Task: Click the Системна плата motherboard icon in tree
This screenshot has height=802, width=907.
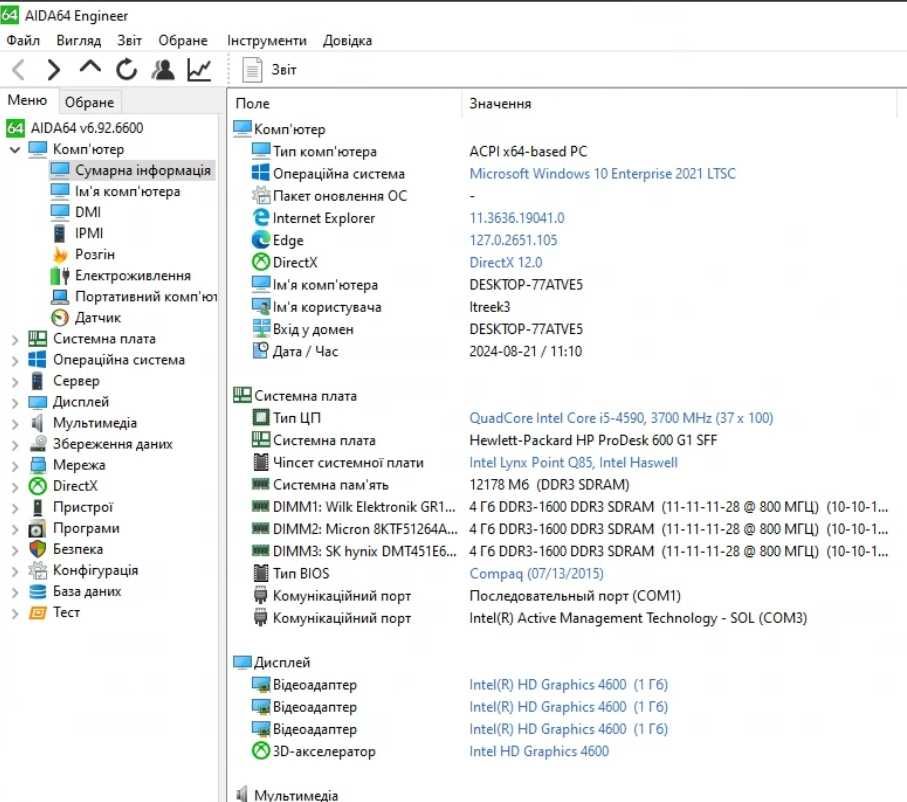Action: [x=38, y=339]
